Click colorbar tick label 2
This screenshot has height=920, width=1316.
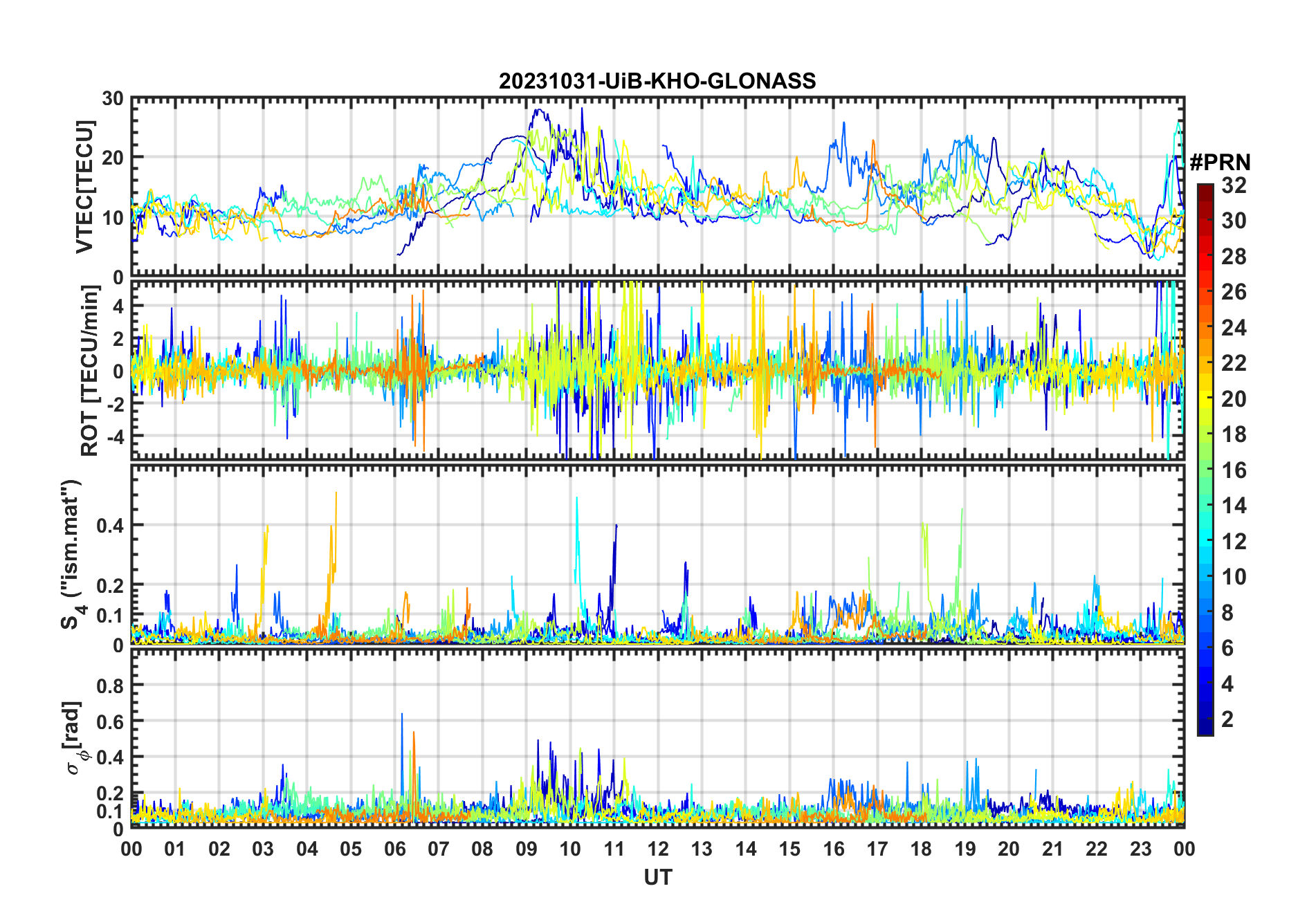point(1227,719)
